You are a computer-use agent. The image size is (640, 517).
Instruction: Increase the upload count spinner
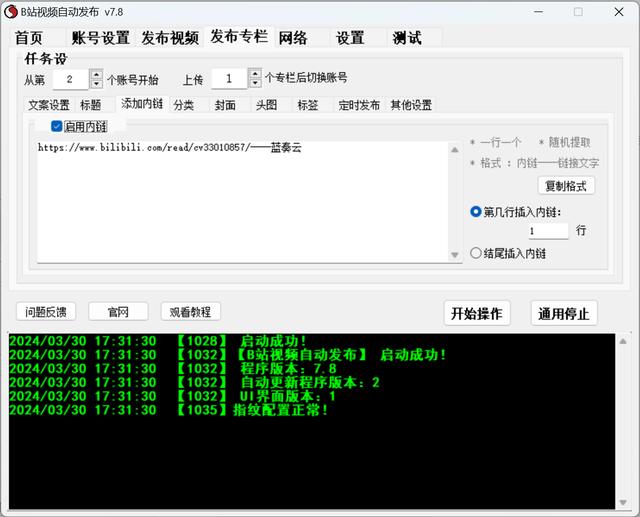(x=255, y=74)
